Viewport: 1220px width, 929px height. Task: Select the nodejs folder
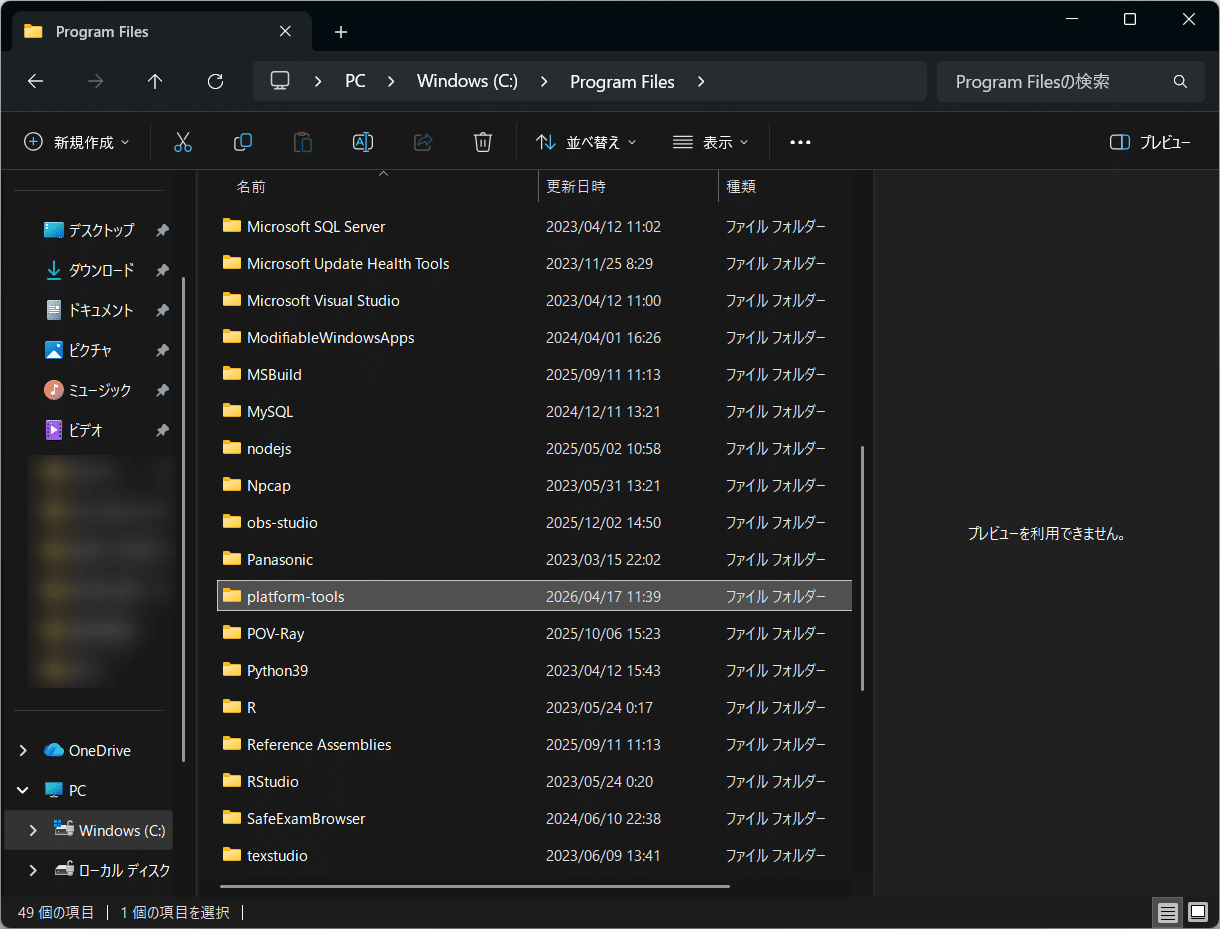point(535,448)
